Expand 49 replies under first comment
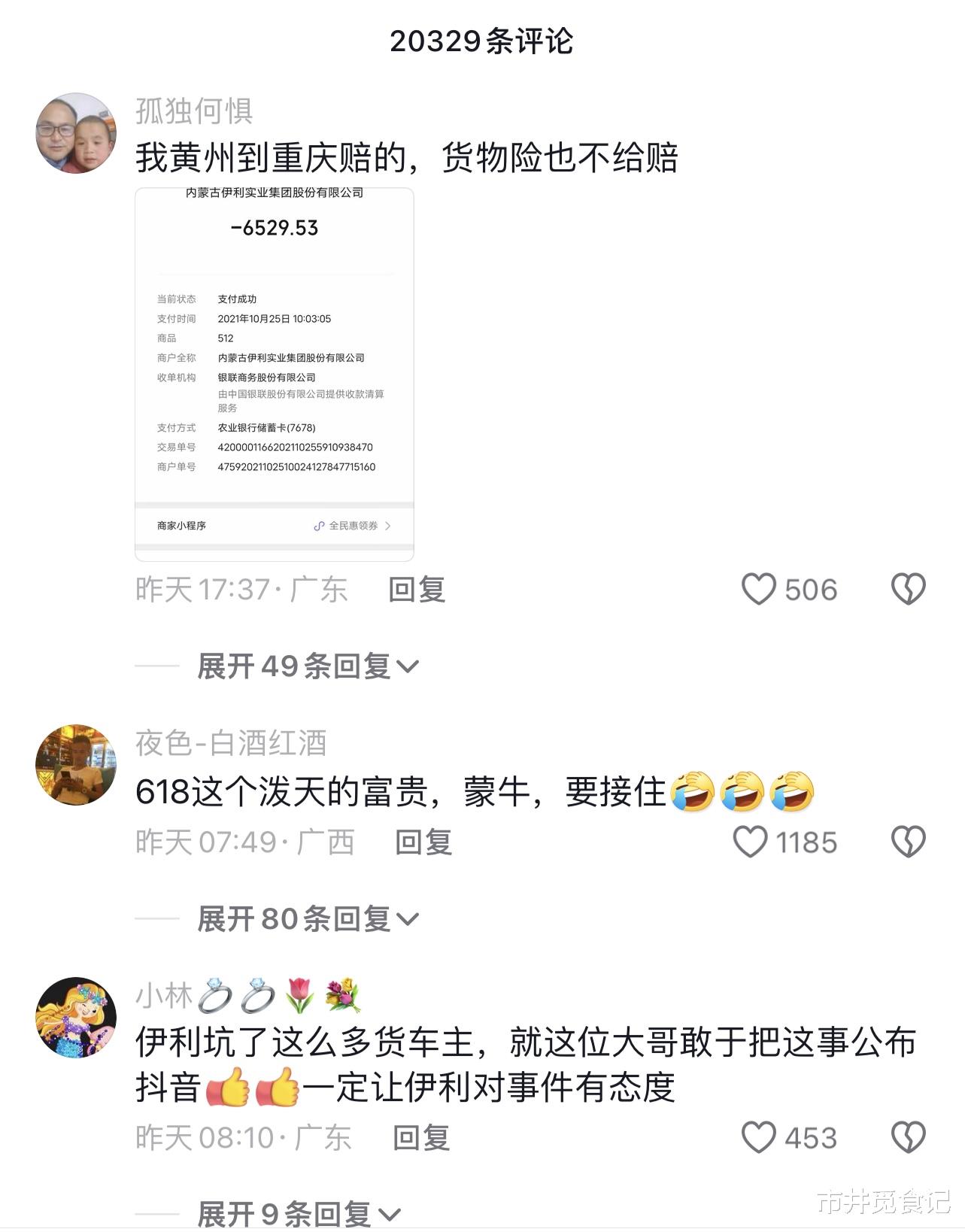965x1232 pixels. coord(308,666)
